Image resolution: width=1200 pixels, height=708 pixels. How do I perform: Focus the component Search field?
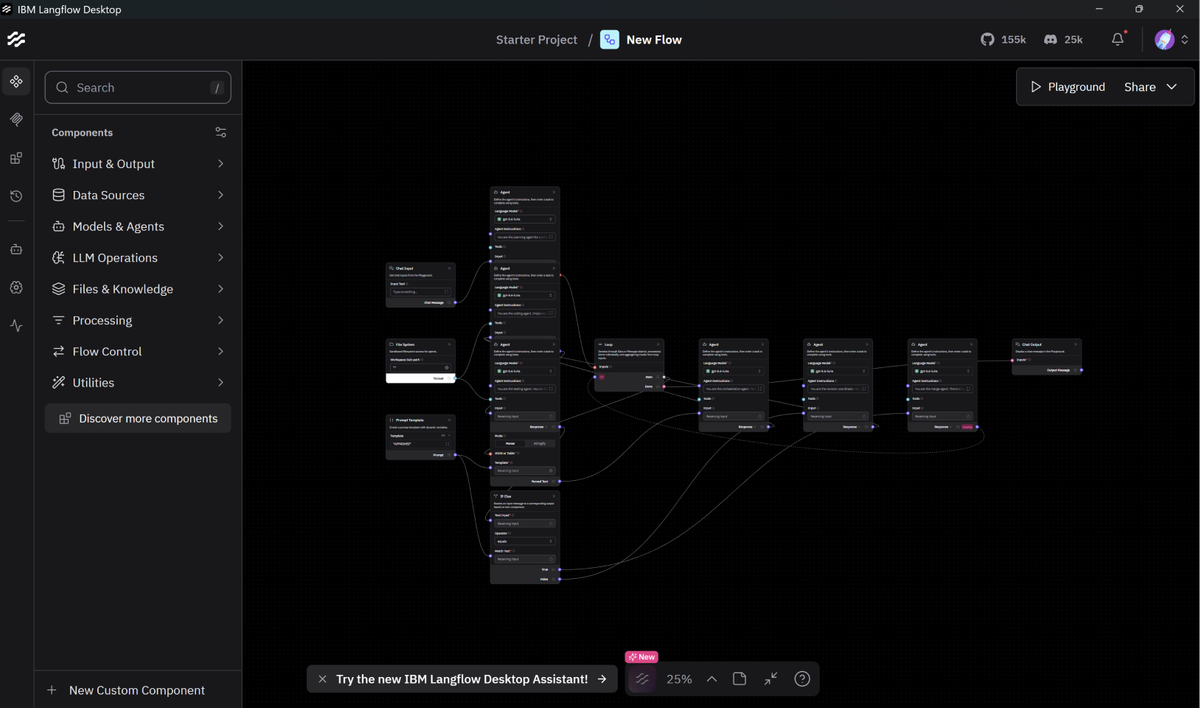138,87
